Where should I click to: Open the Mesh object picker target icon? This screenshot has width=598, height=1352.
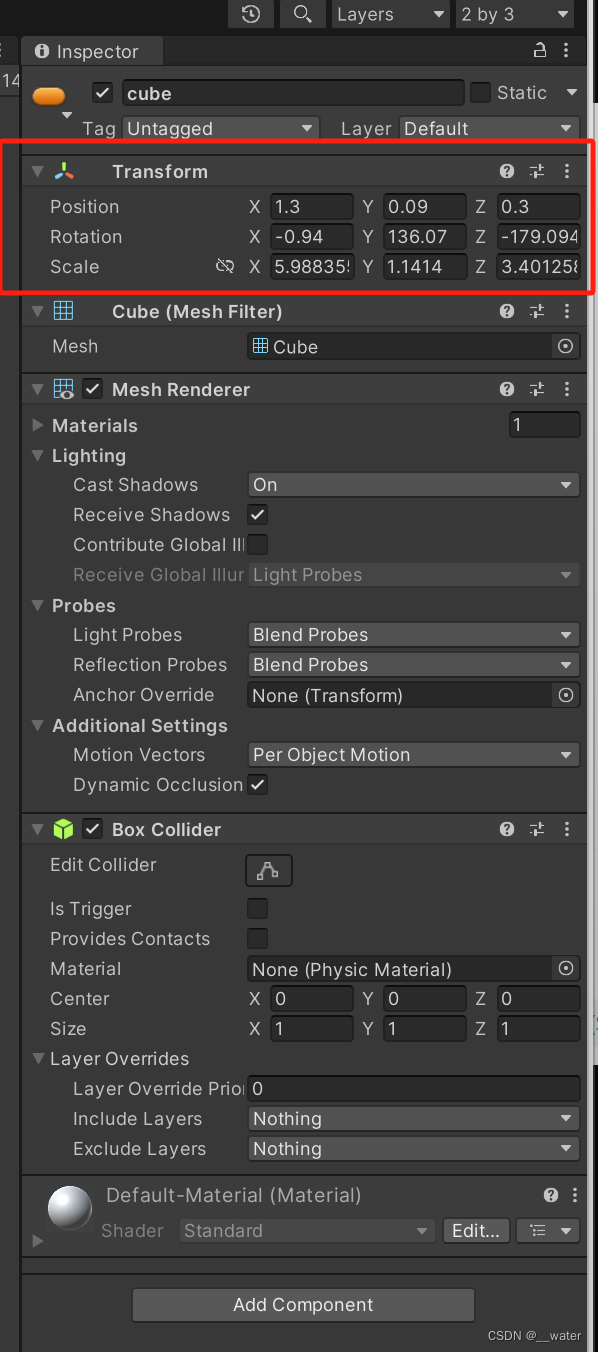[565, 346]
